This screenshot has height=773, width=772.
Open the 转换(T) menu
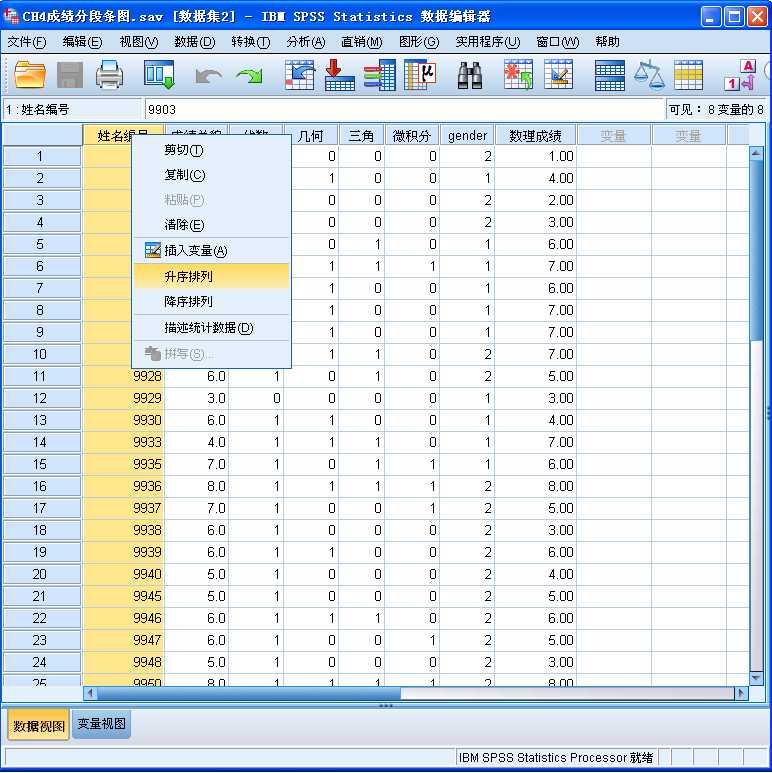250,42
